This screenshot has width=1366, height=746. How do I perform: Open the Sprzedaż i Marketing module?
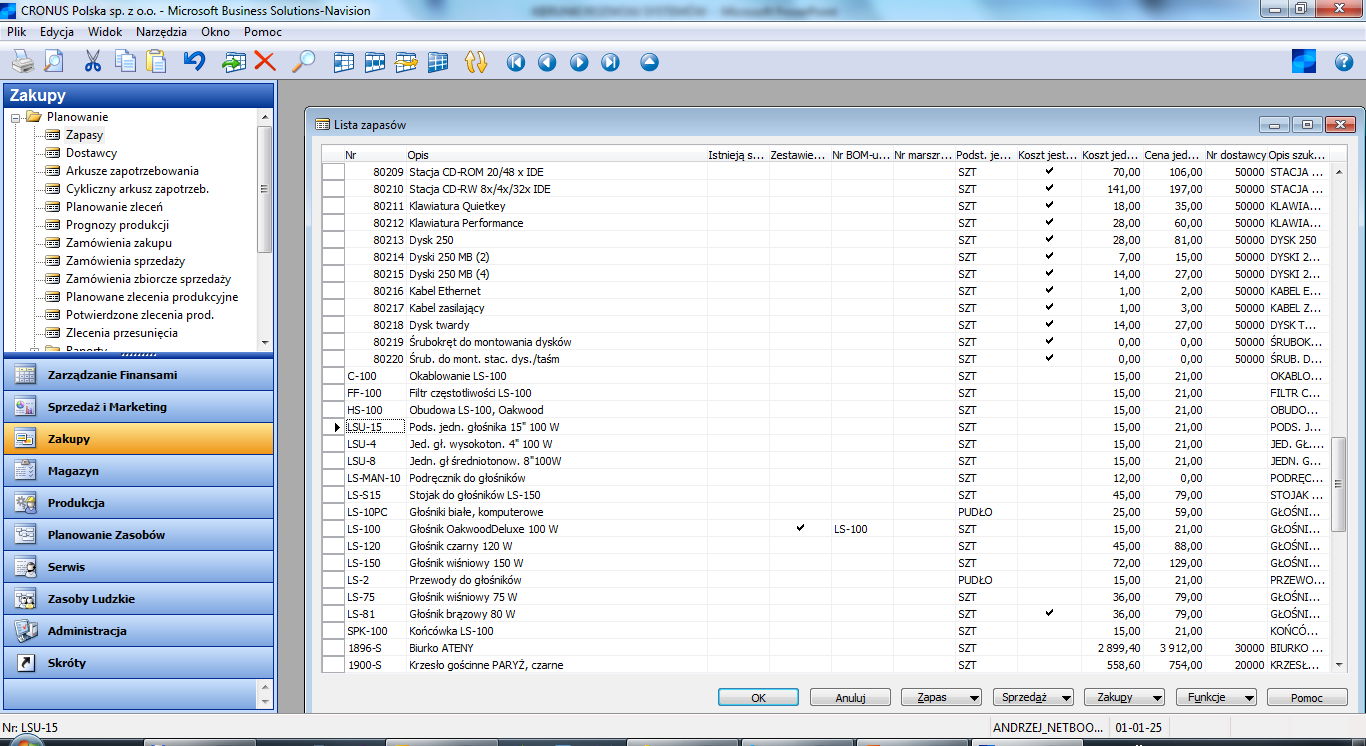(x=137, y=407)
